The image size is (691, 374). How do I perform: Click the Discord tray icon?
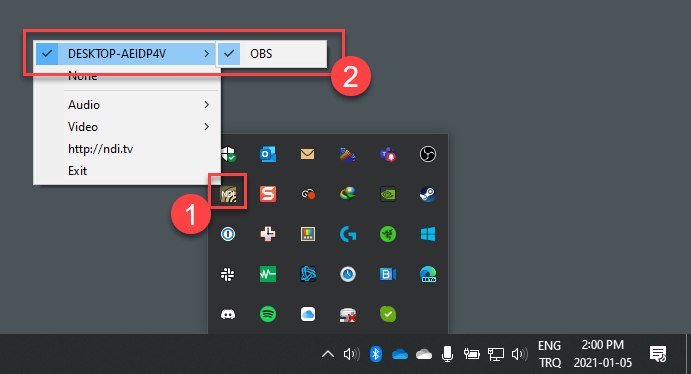tap(228, 314)
